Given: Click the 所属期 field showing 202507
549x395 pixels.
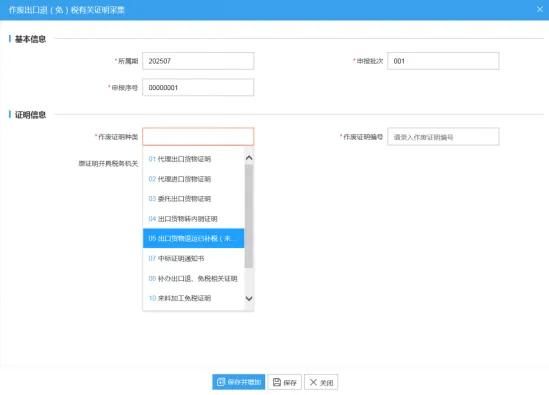Looking at the screenshot, I should [198, 61].
